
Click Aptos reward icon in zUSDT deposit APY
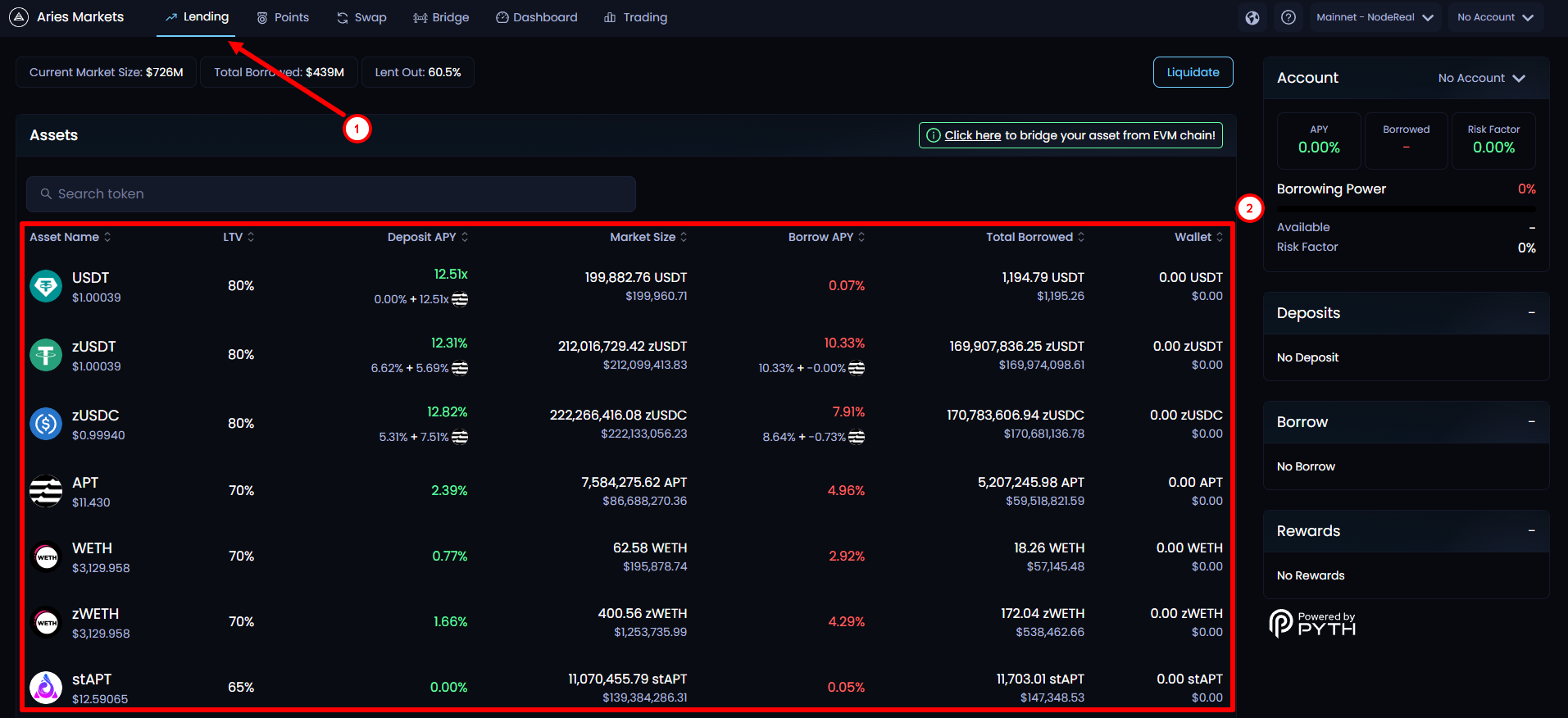(x=460, y=368)
